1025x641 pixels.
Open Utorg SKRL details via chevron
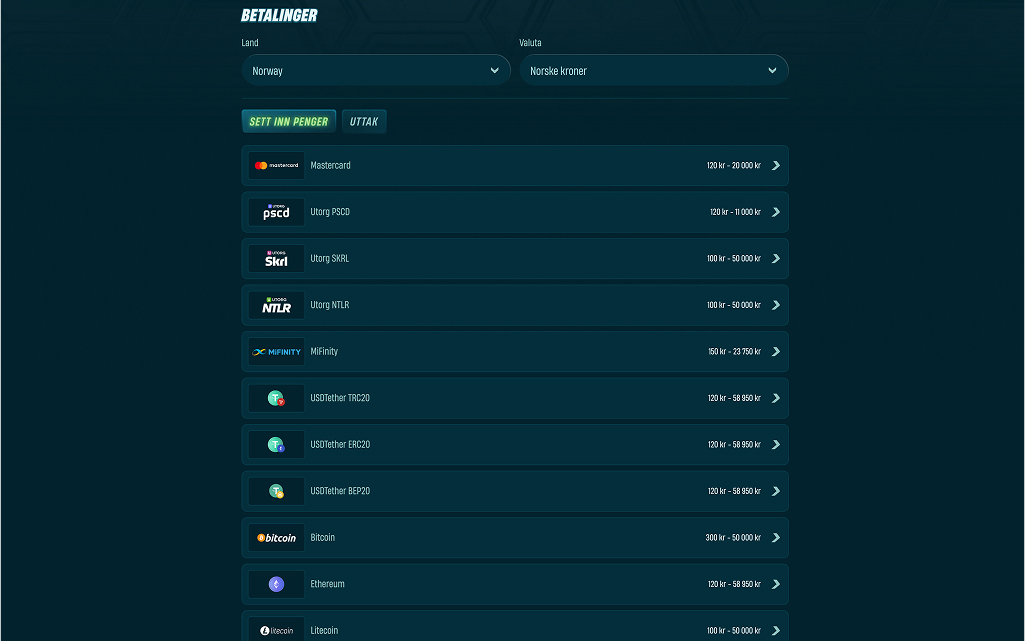[776, 259]
